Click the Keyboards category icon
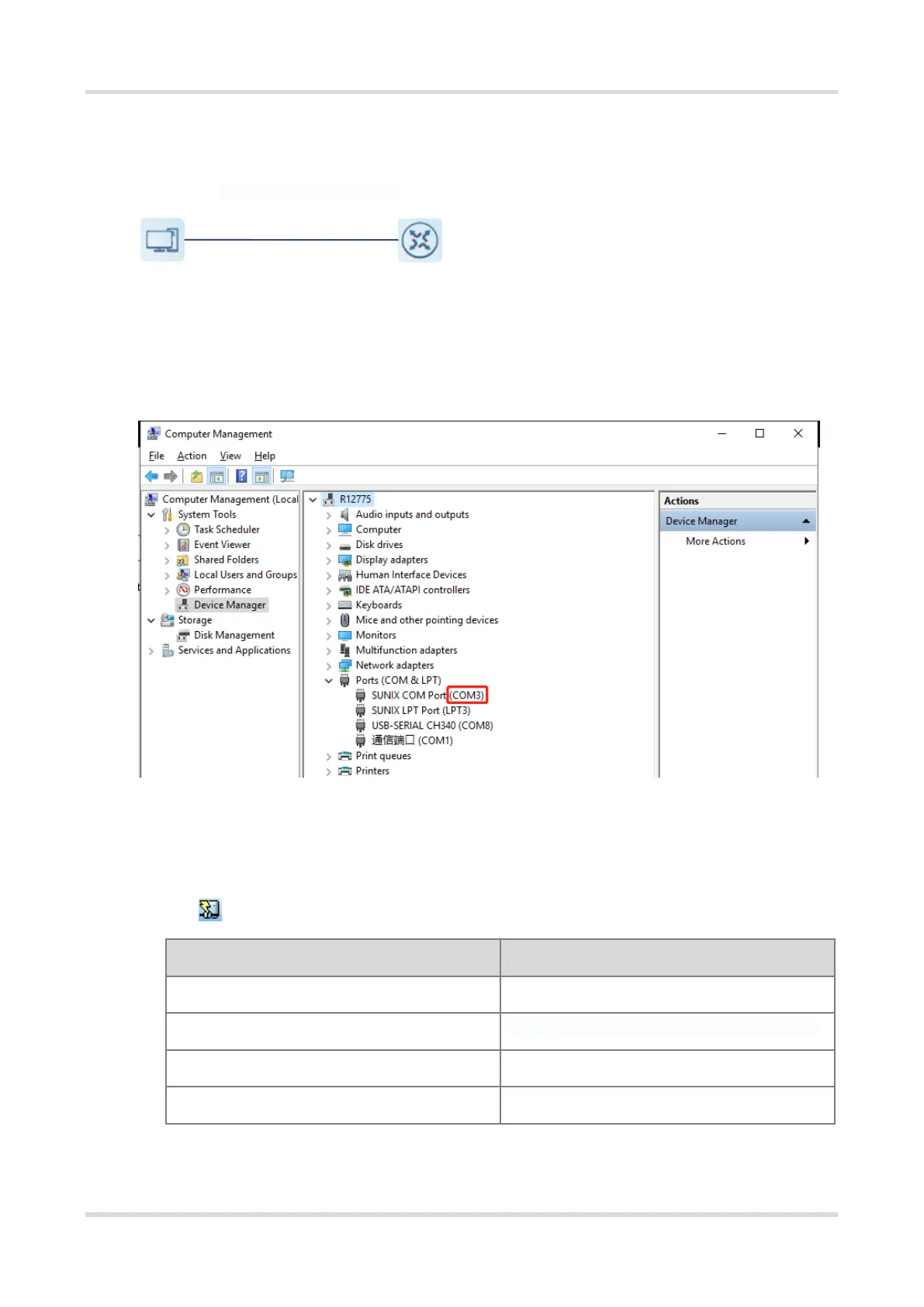Image resolution: width=924 pixels, height=1307 pixels. pos(345,605)
